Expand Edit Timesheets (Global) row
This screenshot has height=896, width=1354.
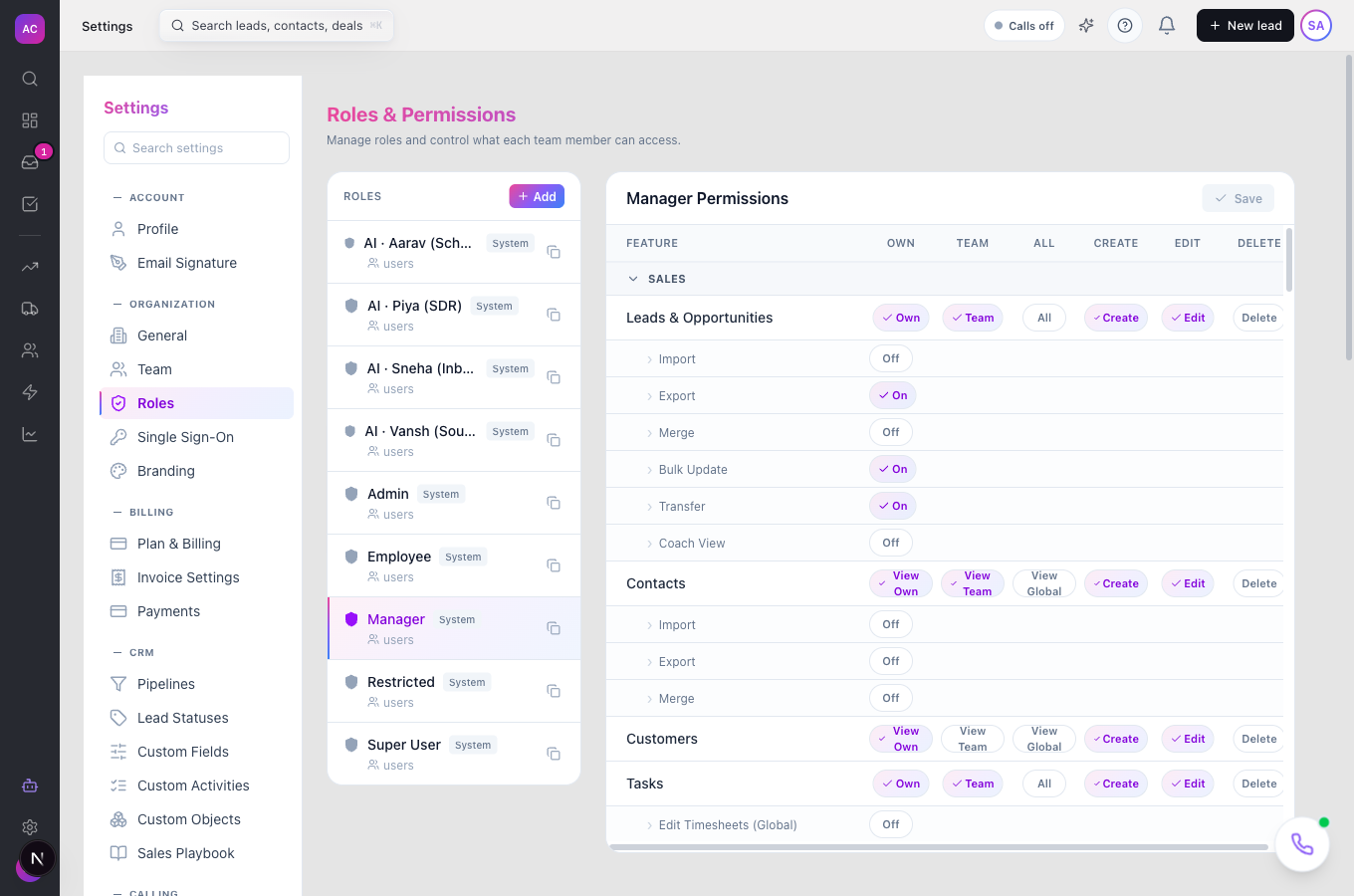pyautogui.click(x=650, y=825)
